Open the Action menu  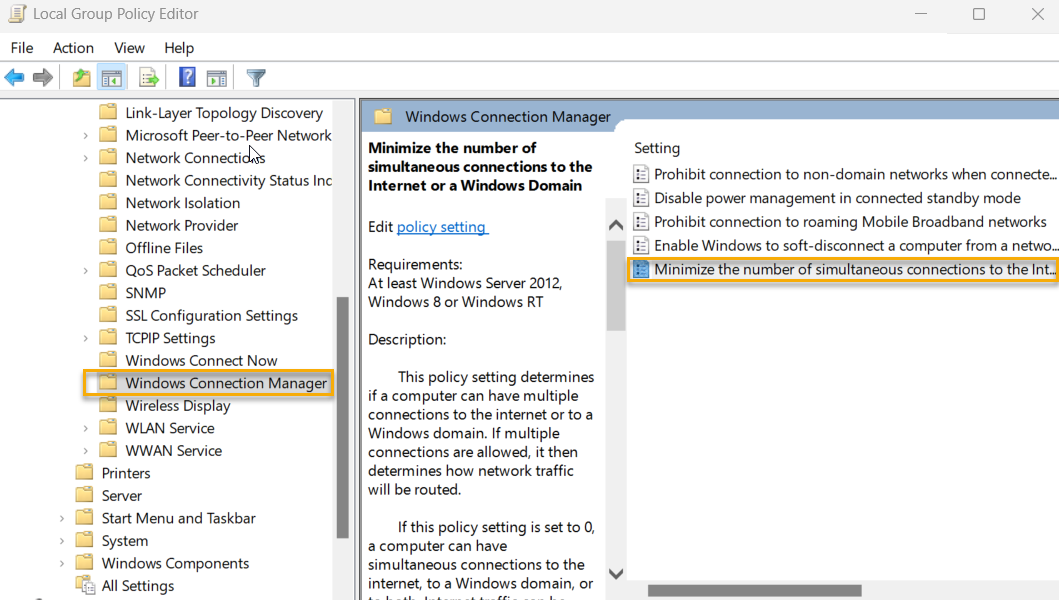pyautogui.click(x=73, y=47)
